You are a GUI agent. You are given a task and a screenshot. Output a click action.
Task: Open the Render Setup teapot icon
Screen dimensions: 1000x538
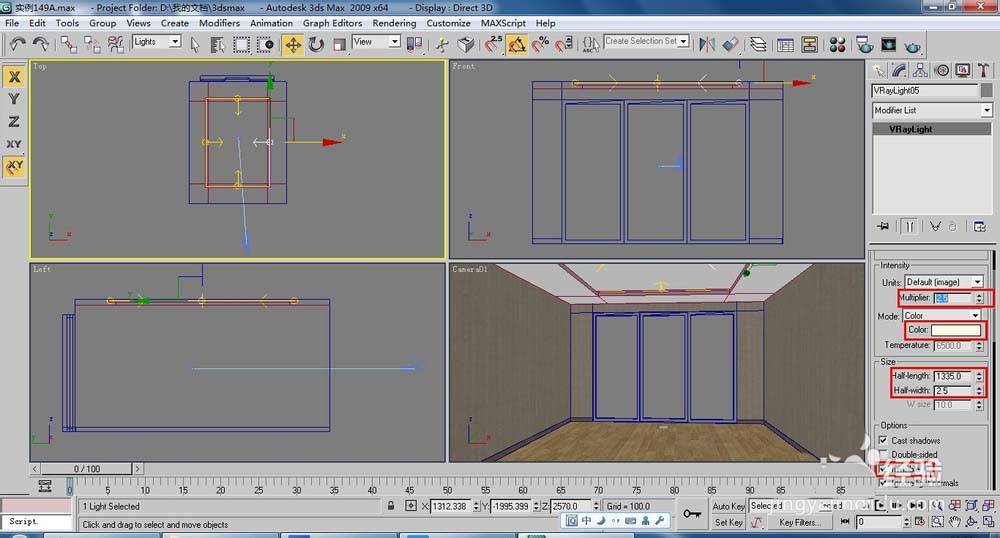click(x=865, y=45)
